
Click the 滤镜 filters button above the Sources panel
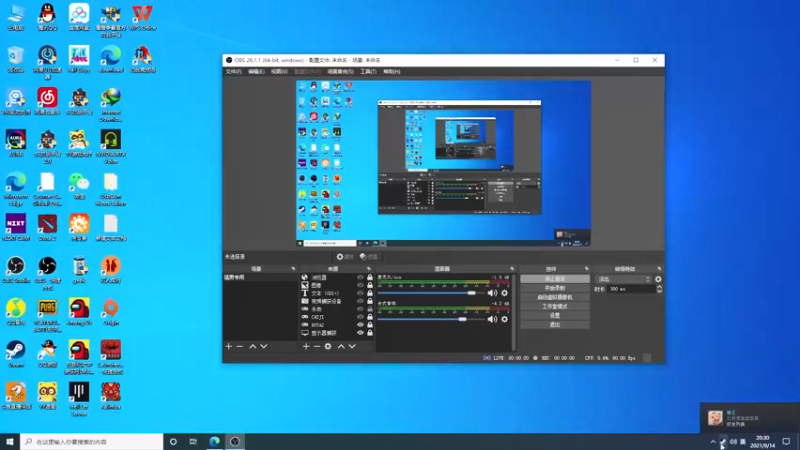click(x=369, y=257)
